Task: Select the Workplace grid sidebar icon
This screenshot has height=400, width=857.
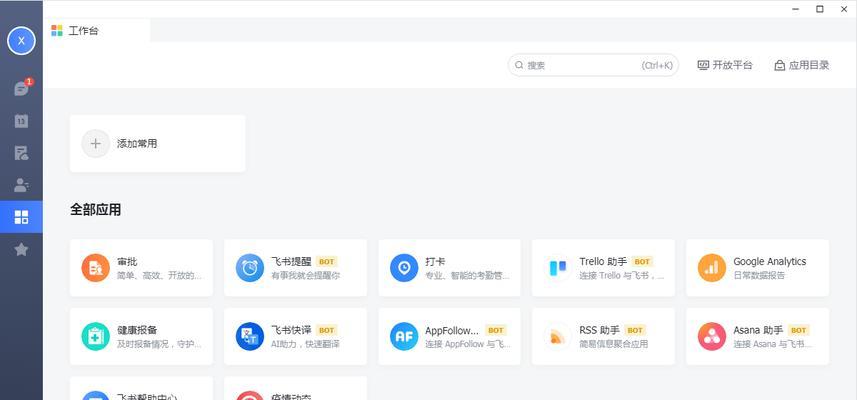Action: 21,217
